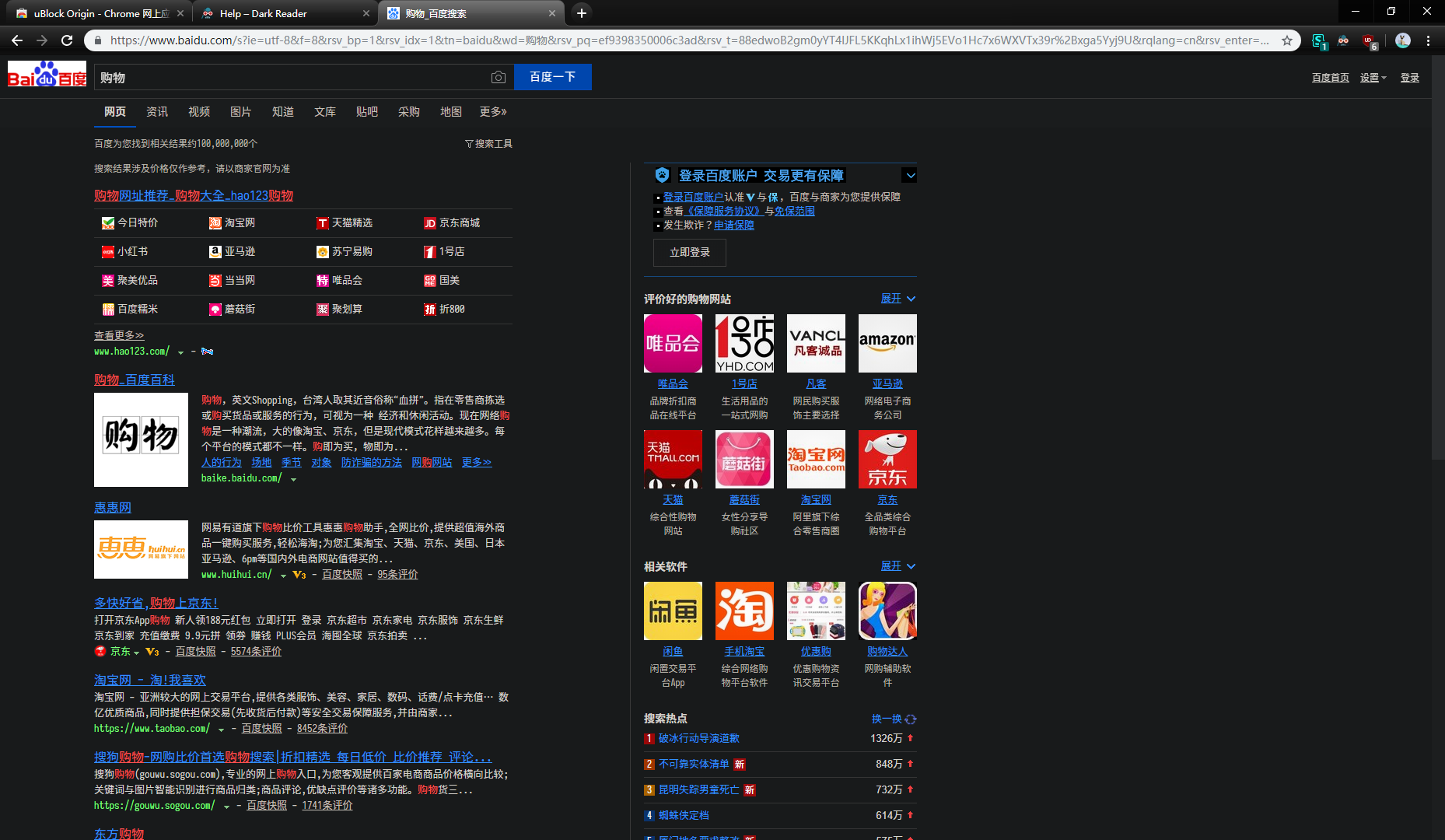The width and height of the screenshot is (1445, 840).
Task: Focus the 购物 search input field
Action: tap(292, 77)
